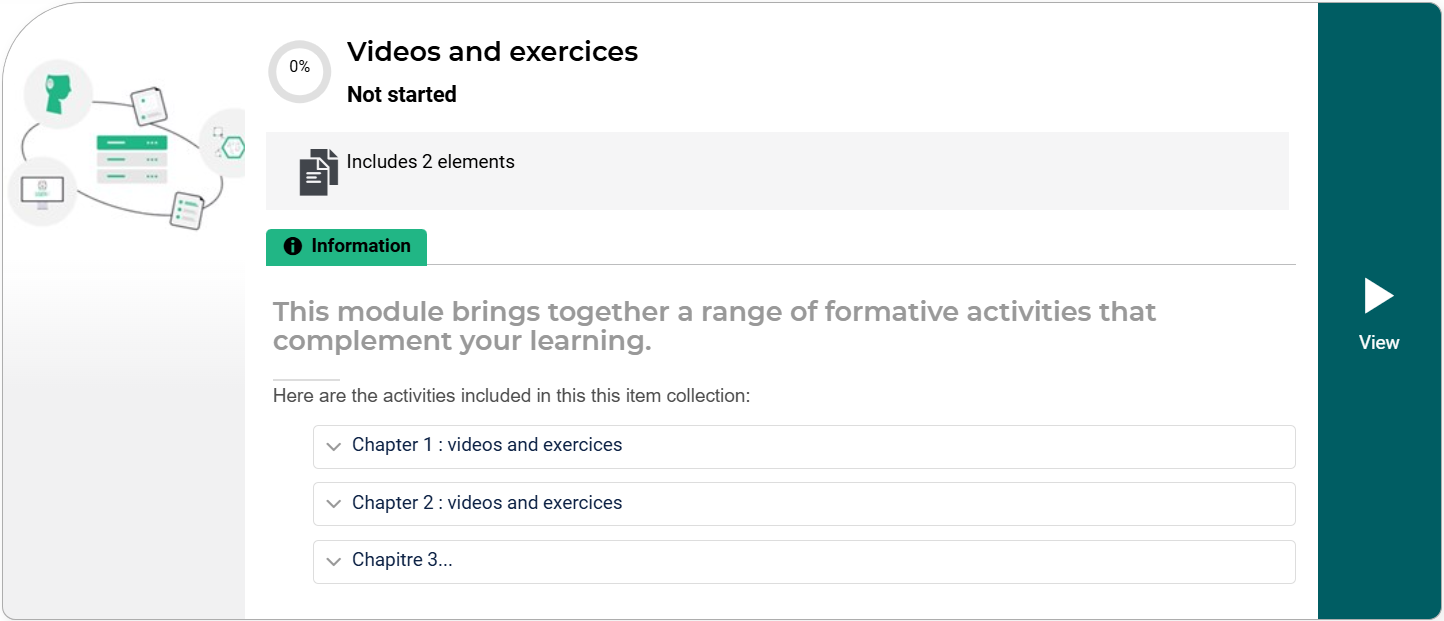
Task: Expand the Chapter 2 chevron arrow
Action: (334, 504)
